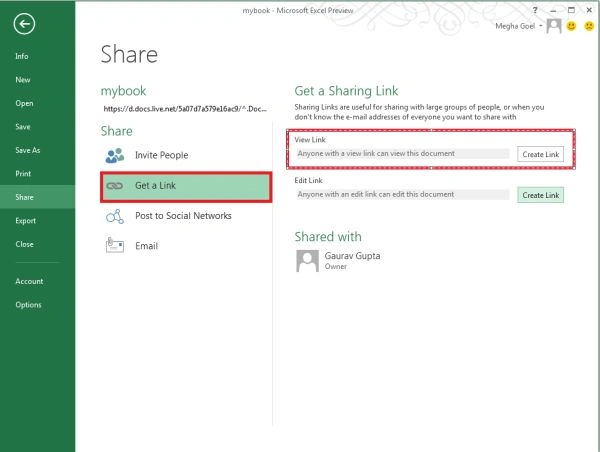Screen dimensions: 600x452
Task: Click the View Link text field
Action: [x=403, y=154]
